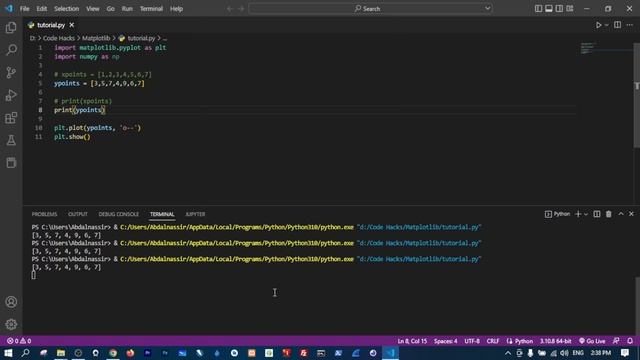Toggle the primary side bar layout icon

(538, 9)
